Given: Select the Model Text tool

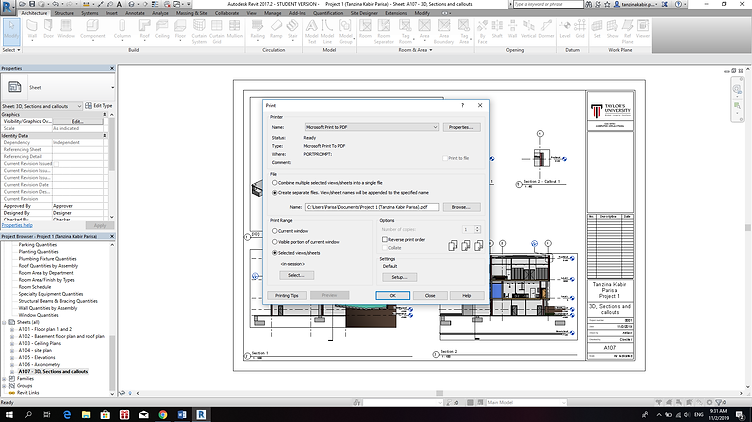Looking at the screenshot, I should tap(312, 32).
